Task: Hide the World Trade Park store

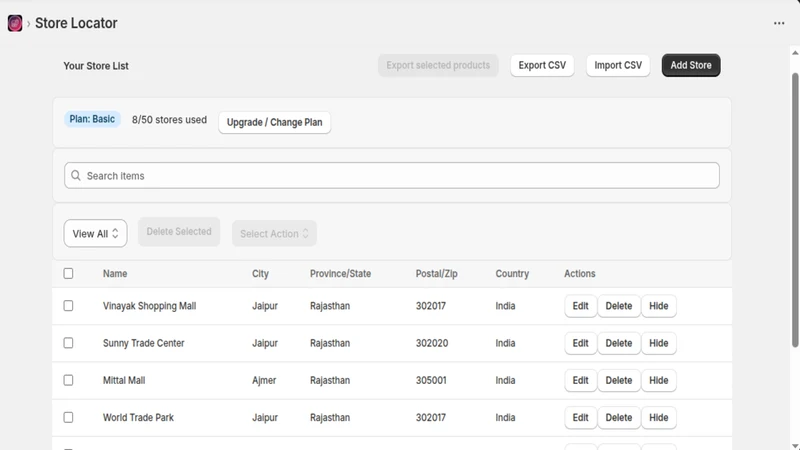Action: [658, 417]
